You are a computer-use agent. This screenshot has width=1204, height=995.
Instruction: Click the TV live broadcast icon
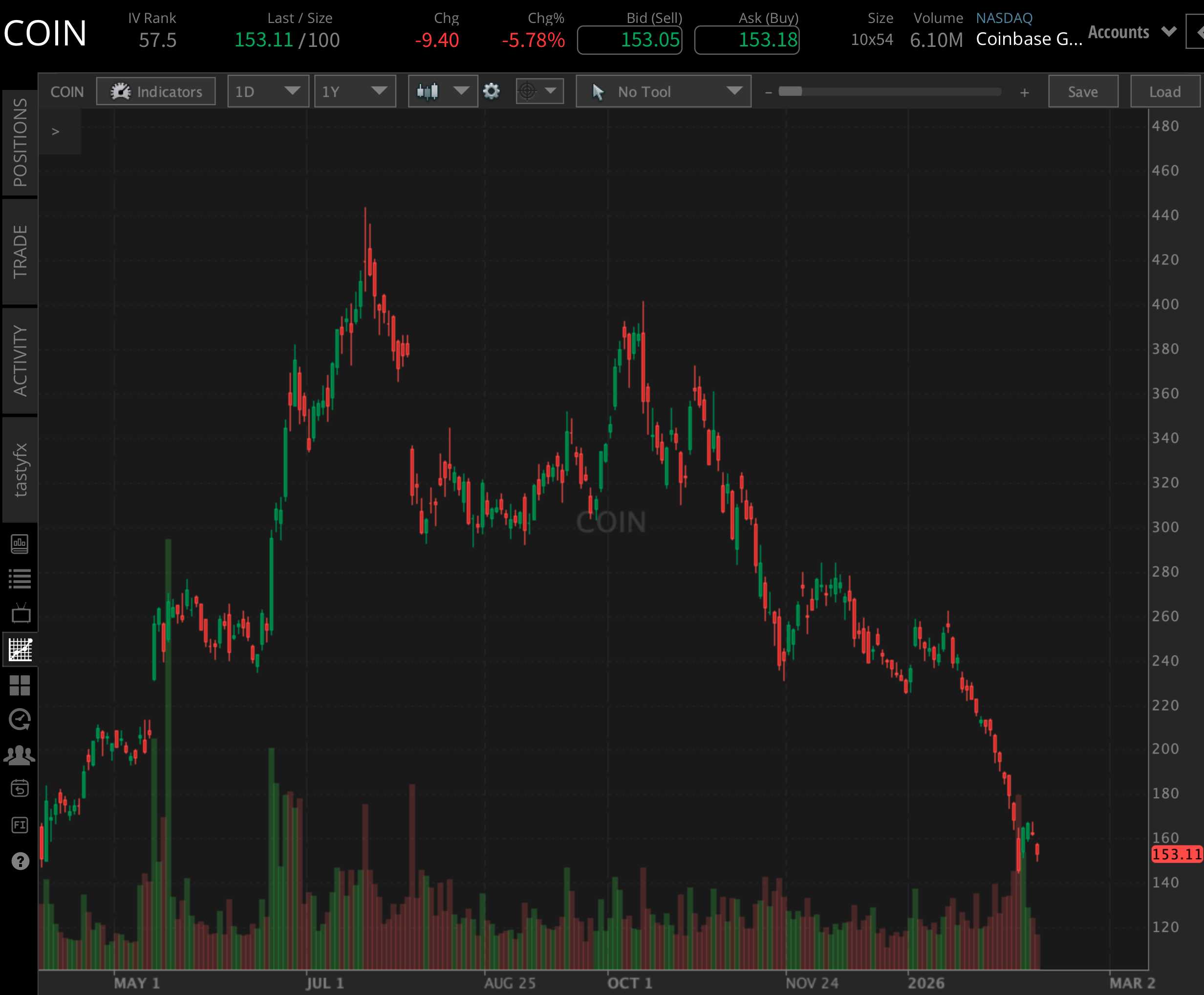tap(20, 614)
